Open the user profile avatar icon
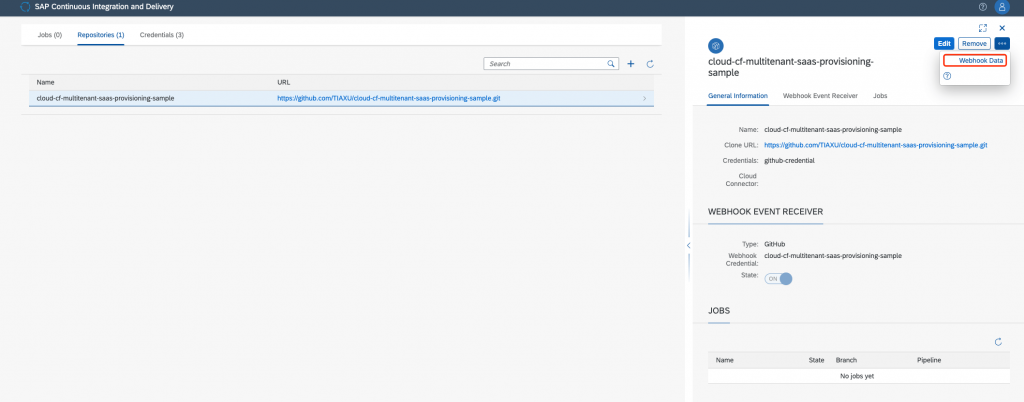Screen dimensions: 1024x402 click(1001, 7)
